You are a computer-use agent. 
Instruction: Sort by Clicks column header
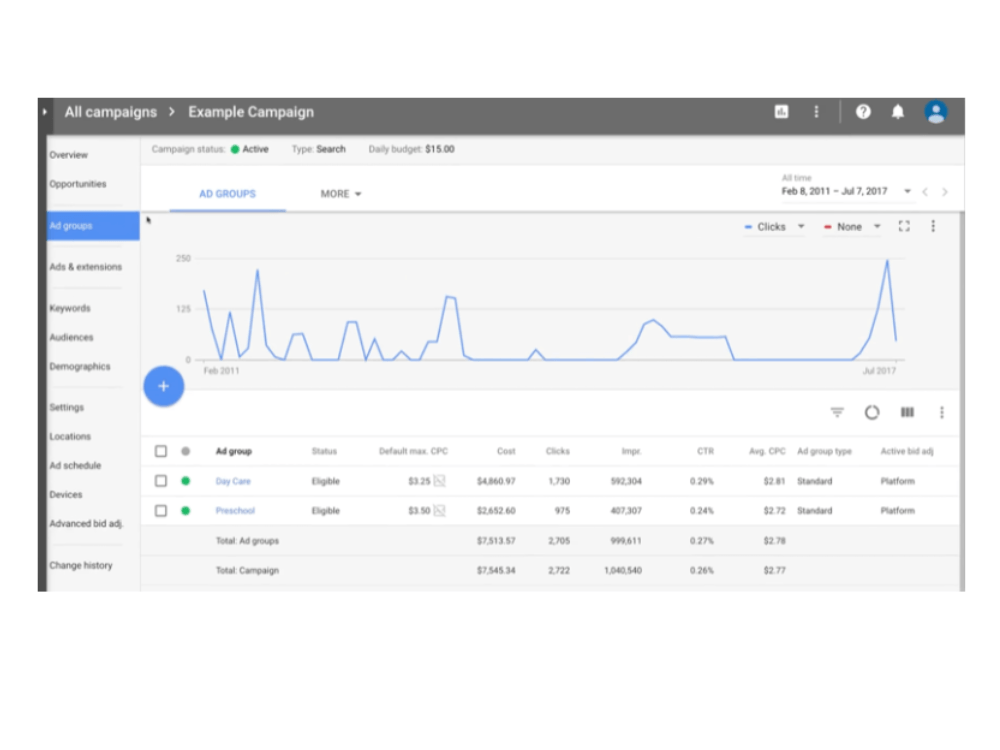coord(557,451)
